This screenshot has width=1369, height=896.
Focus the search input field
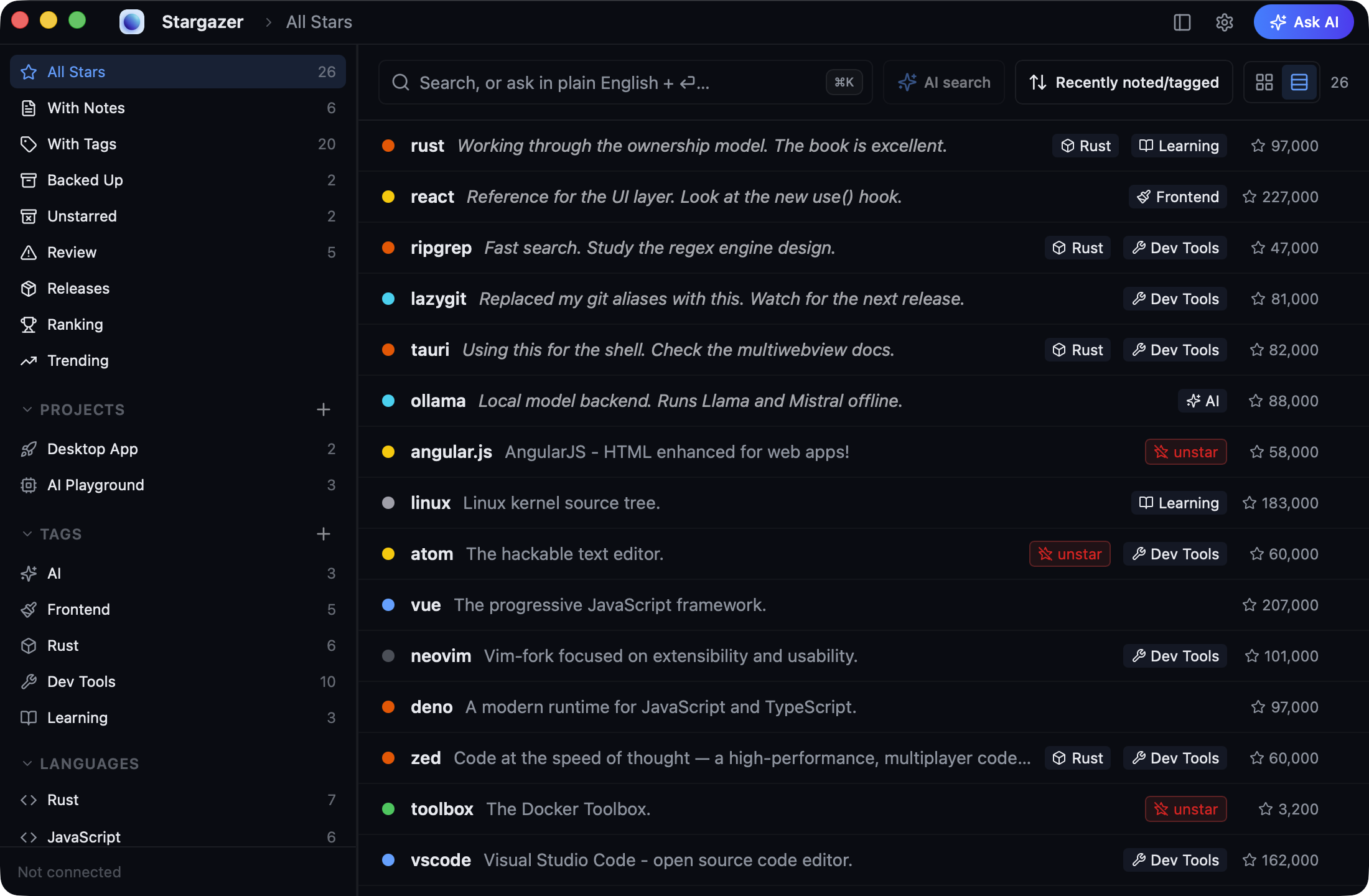tap(625, 82)
